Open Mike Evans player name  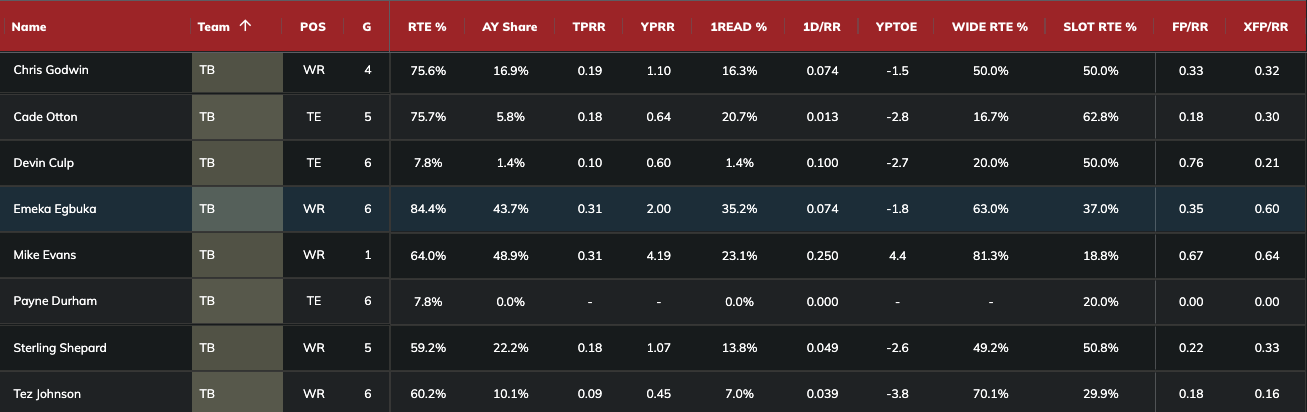45,255
